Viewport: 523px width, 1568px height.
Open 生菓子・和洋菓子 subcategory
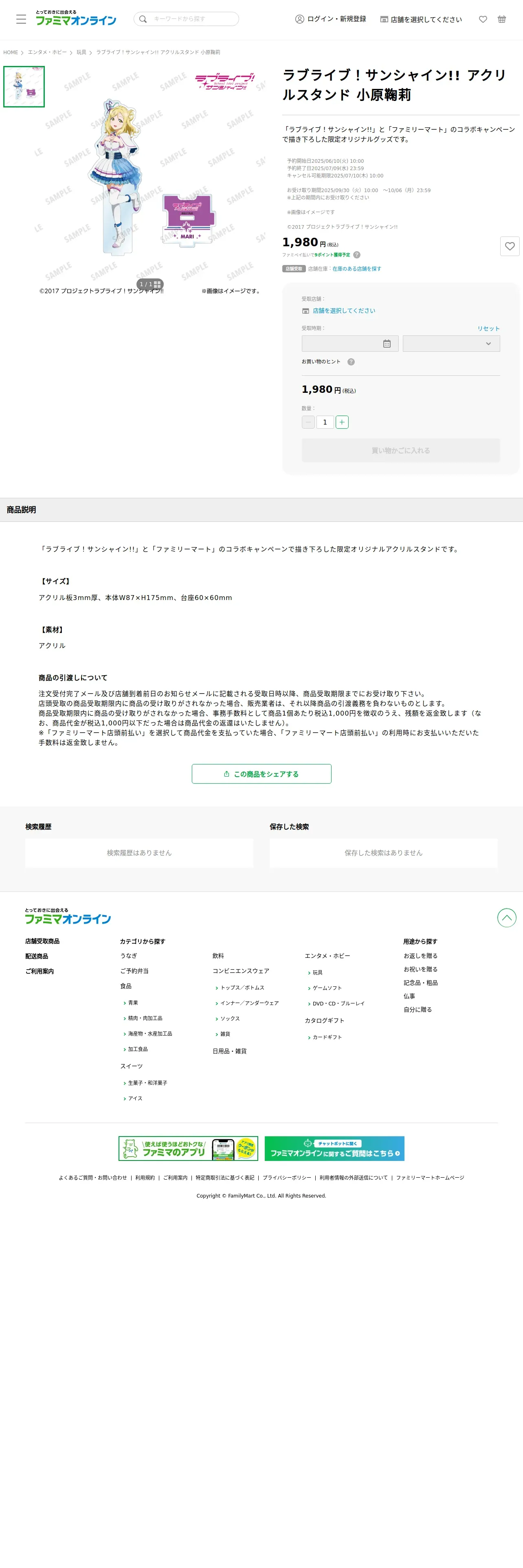click(x=147, y=1083)
